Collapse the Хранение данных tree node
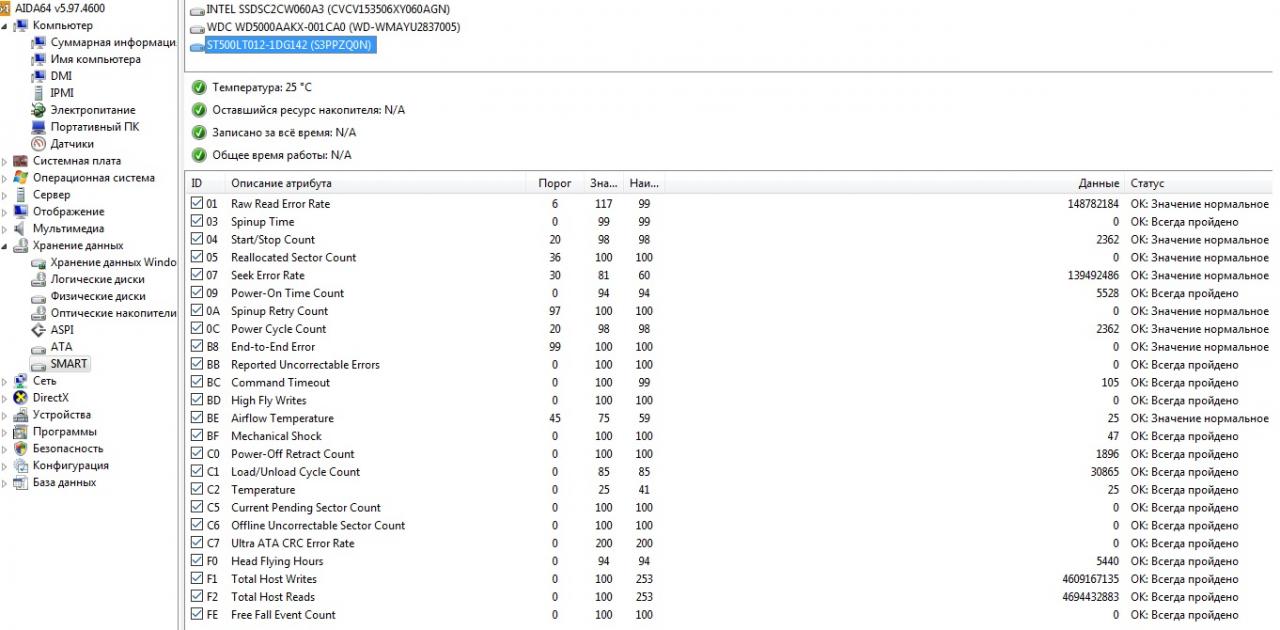Screen dimensions: 1280x630 coord(5,246)
